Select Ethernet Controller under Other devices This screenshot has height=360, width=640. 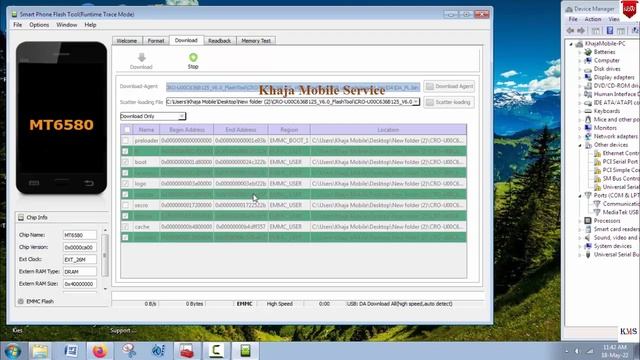(617, 153)
